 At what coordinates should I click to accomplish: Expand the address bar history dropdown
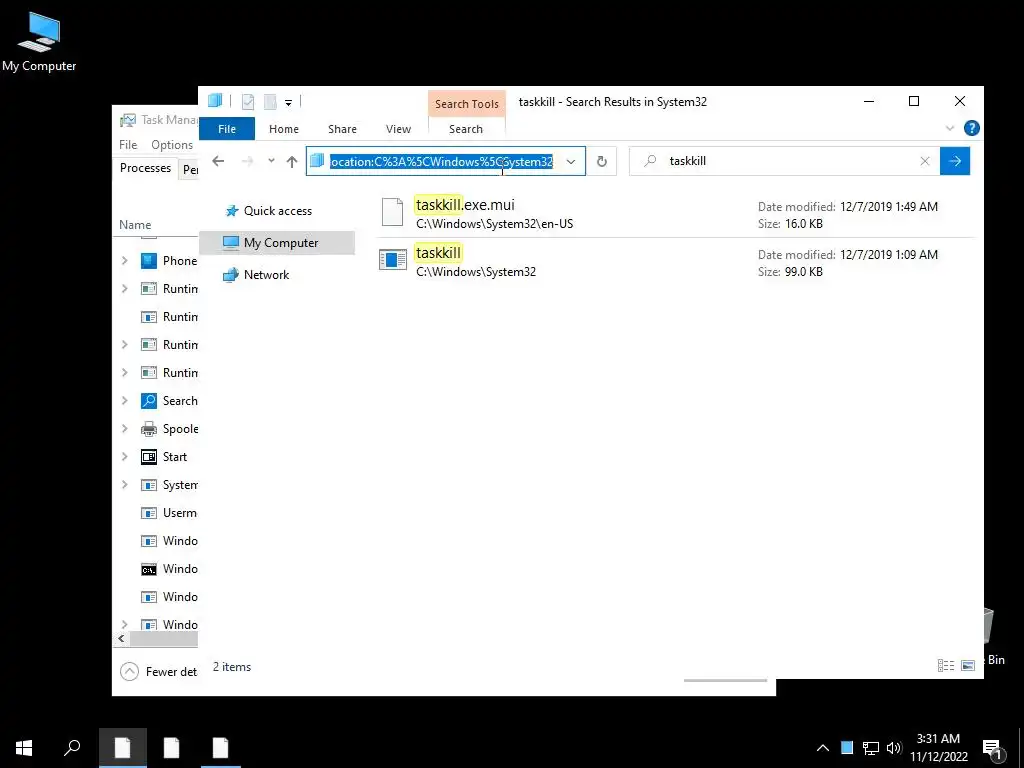(571, 161)
